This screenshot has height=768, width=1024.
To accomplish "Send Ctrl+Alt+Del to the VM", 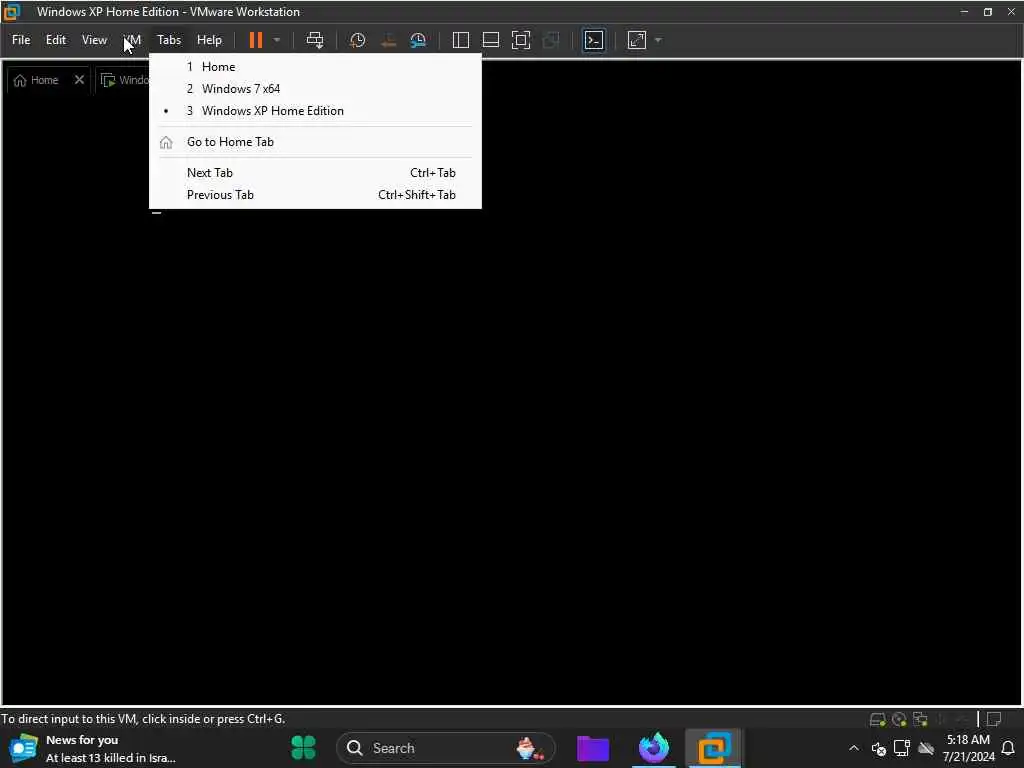I will pyautogui.click(x=315, y=40).
